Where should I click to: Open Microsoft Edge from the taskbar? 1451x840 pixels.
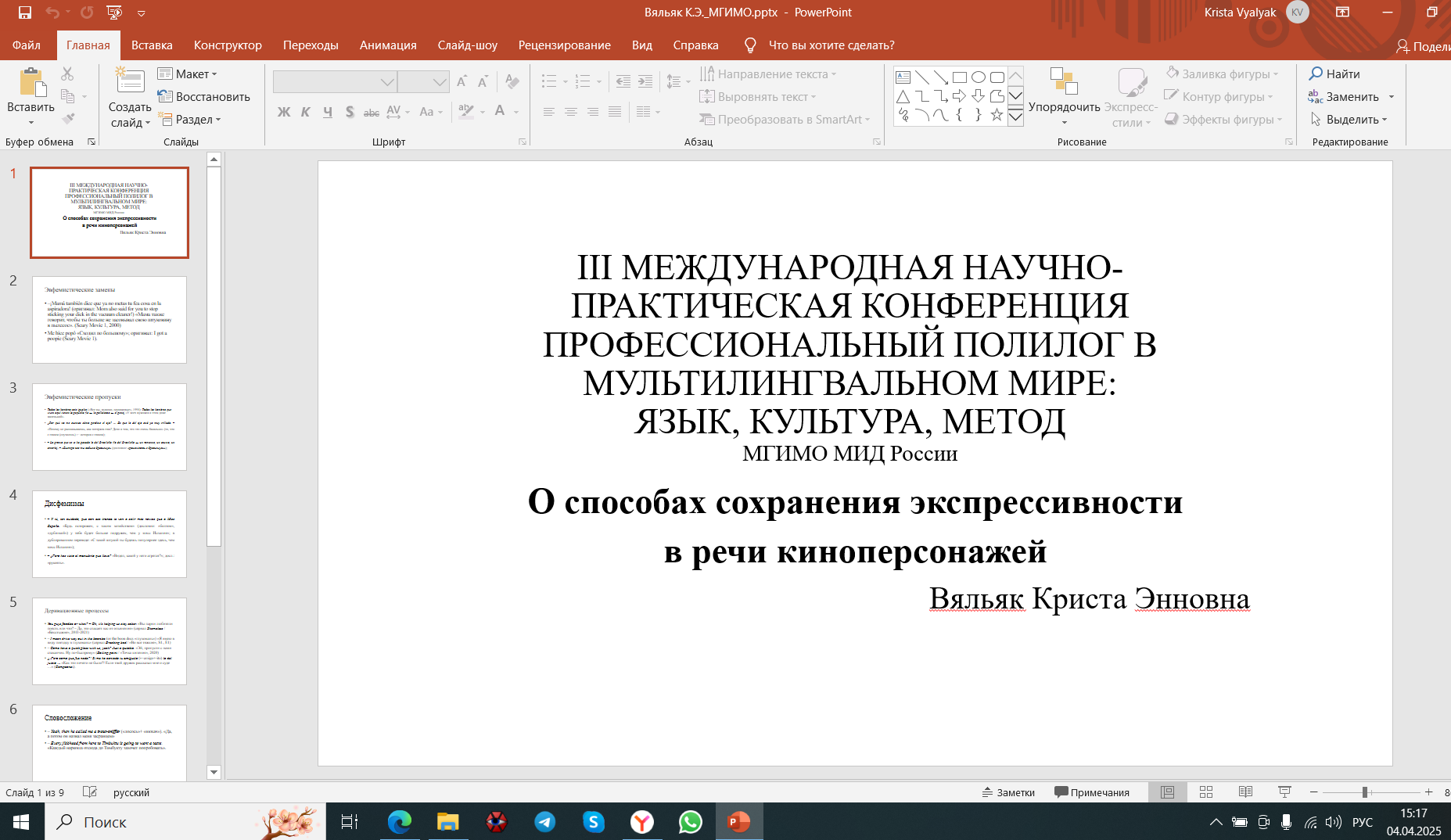pos(400,822)
